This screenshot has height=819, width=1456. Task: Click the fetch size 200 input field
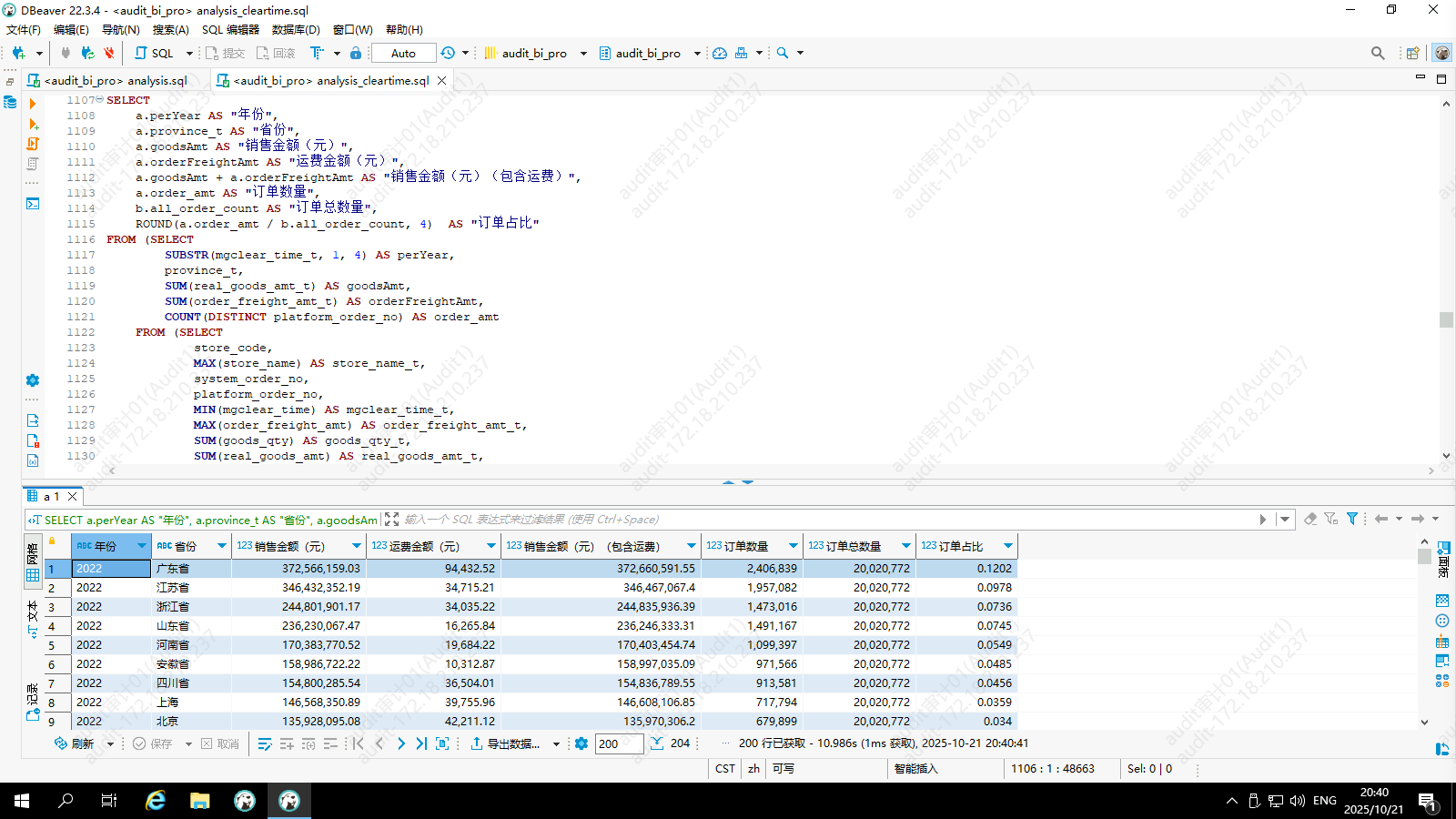(x=618, y=743)
